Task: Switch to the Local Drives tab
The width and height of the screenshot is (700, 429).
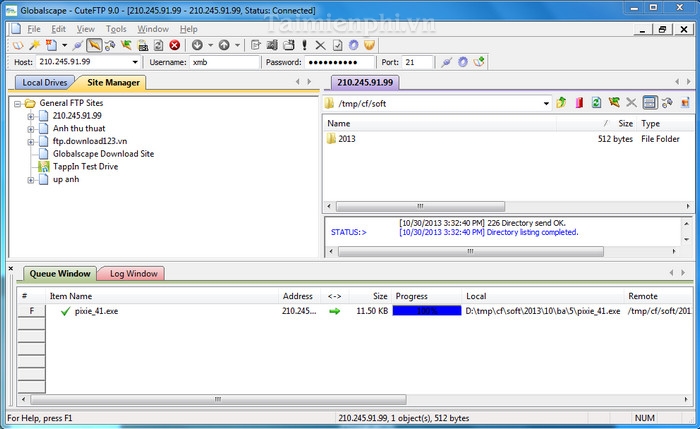Action: point(45,83)
